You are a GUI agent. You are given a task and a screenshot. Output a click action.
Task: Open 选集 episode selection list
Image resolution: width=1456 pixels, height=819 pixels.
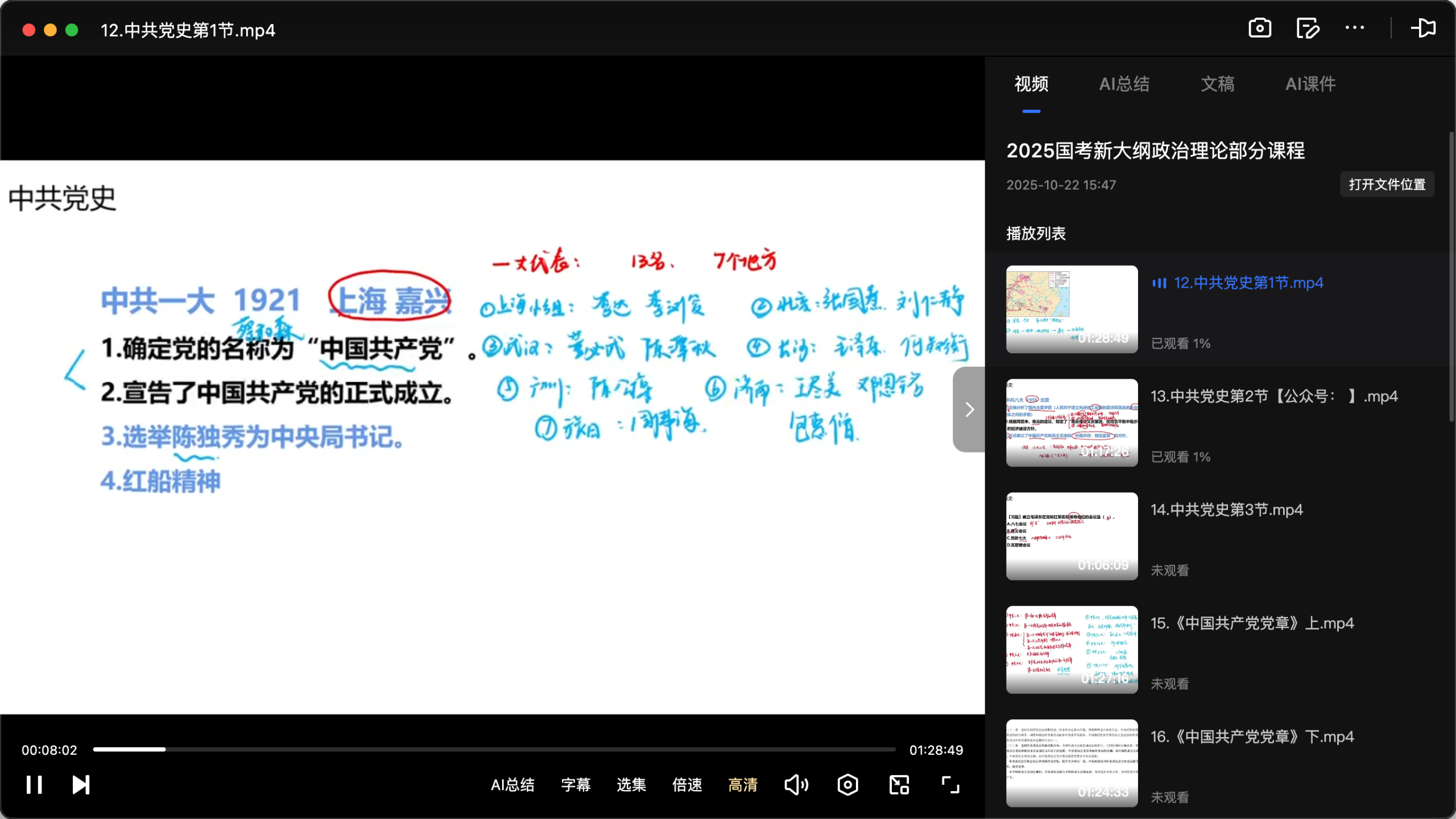point(631,785)
